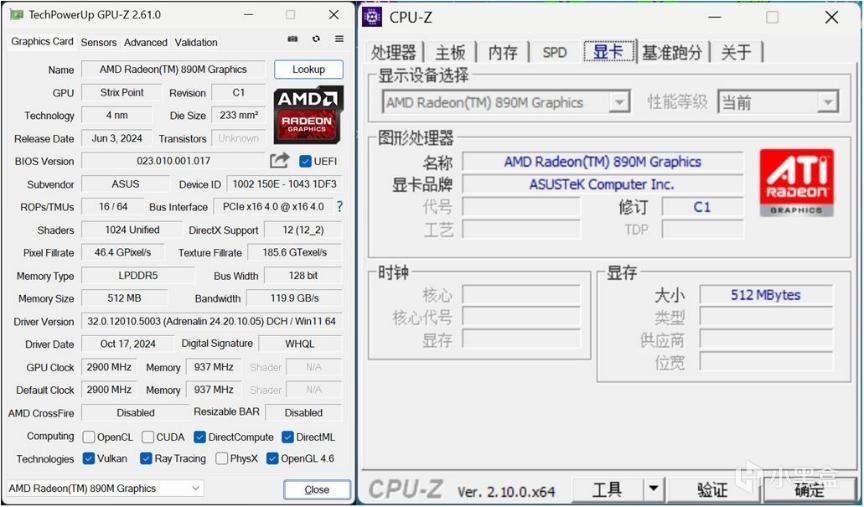Click the GPU Name field
The height and width of the screenshot is (507, 864).
pos(173,69)
